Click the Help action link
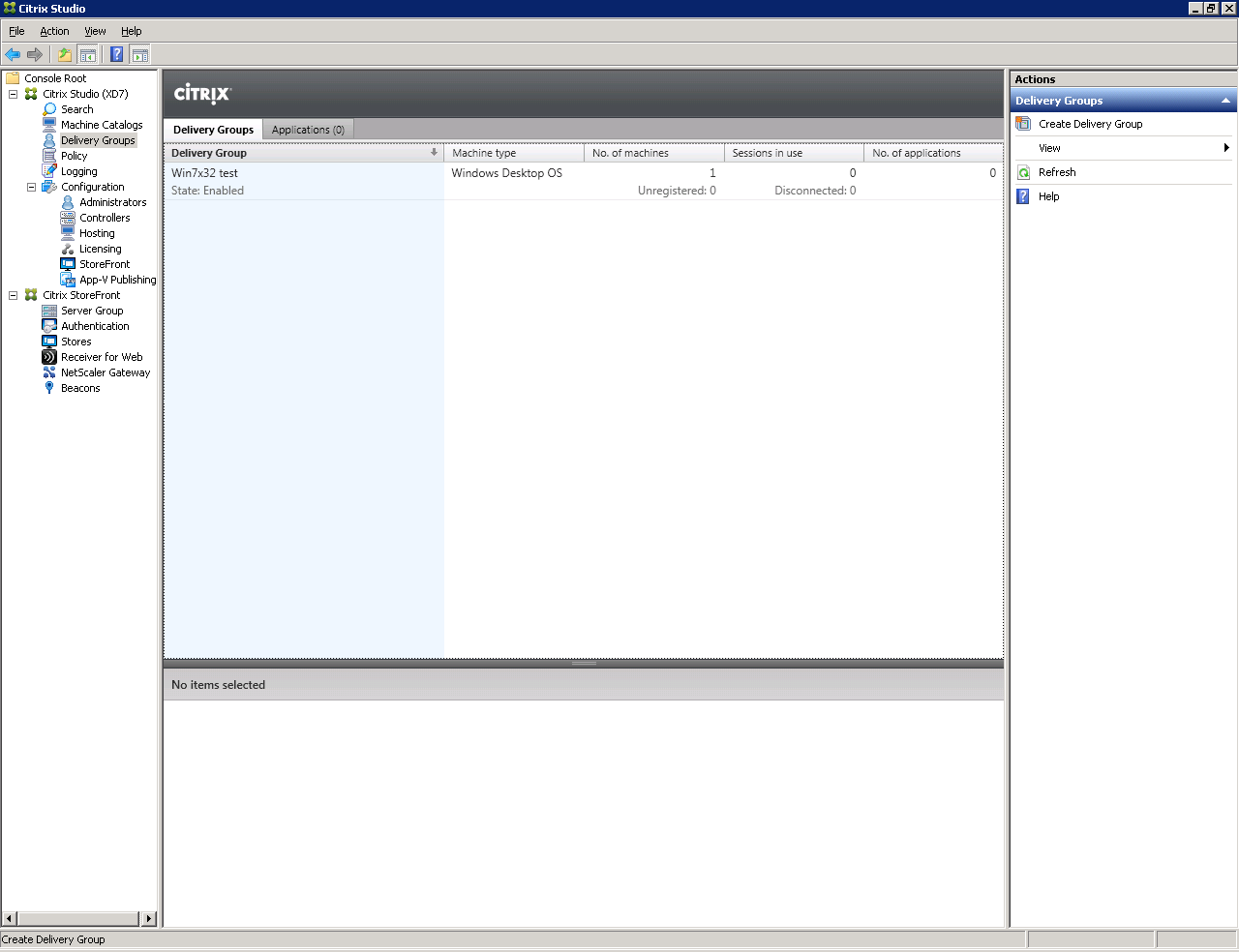The height and width of the screenshot is (952, 1239). [x=1048, y=196]
